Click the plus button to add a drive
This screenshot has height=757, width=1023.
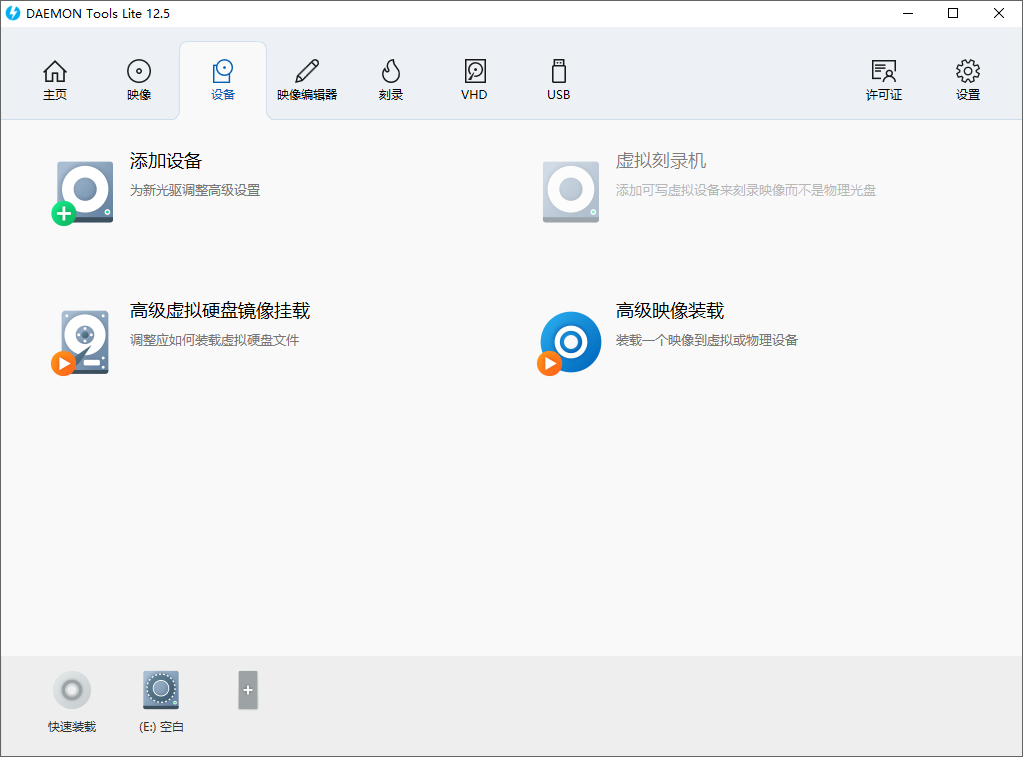pos(247,689)
